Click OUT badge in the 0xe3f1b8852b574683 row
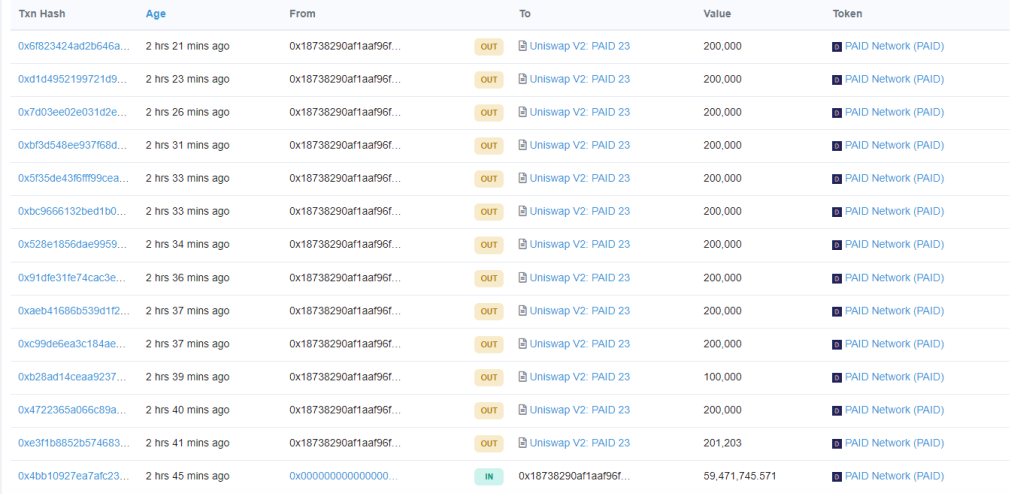The height and width of the screenshot is (494, 1014). 489,444
